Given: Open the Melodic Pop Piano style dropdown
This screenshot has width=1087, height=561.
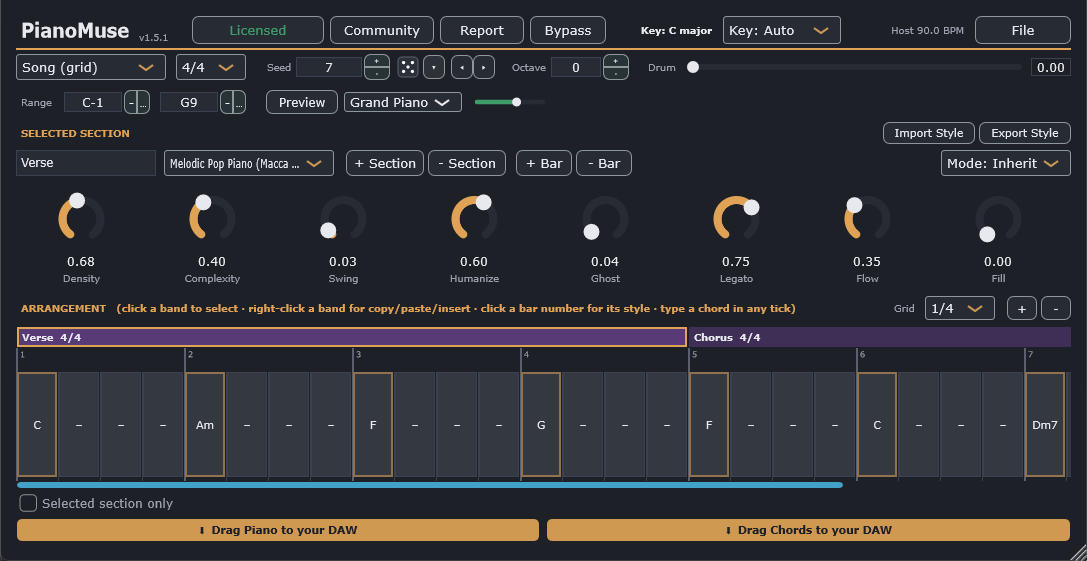Looking at the screenshot, I should point(249,164).
